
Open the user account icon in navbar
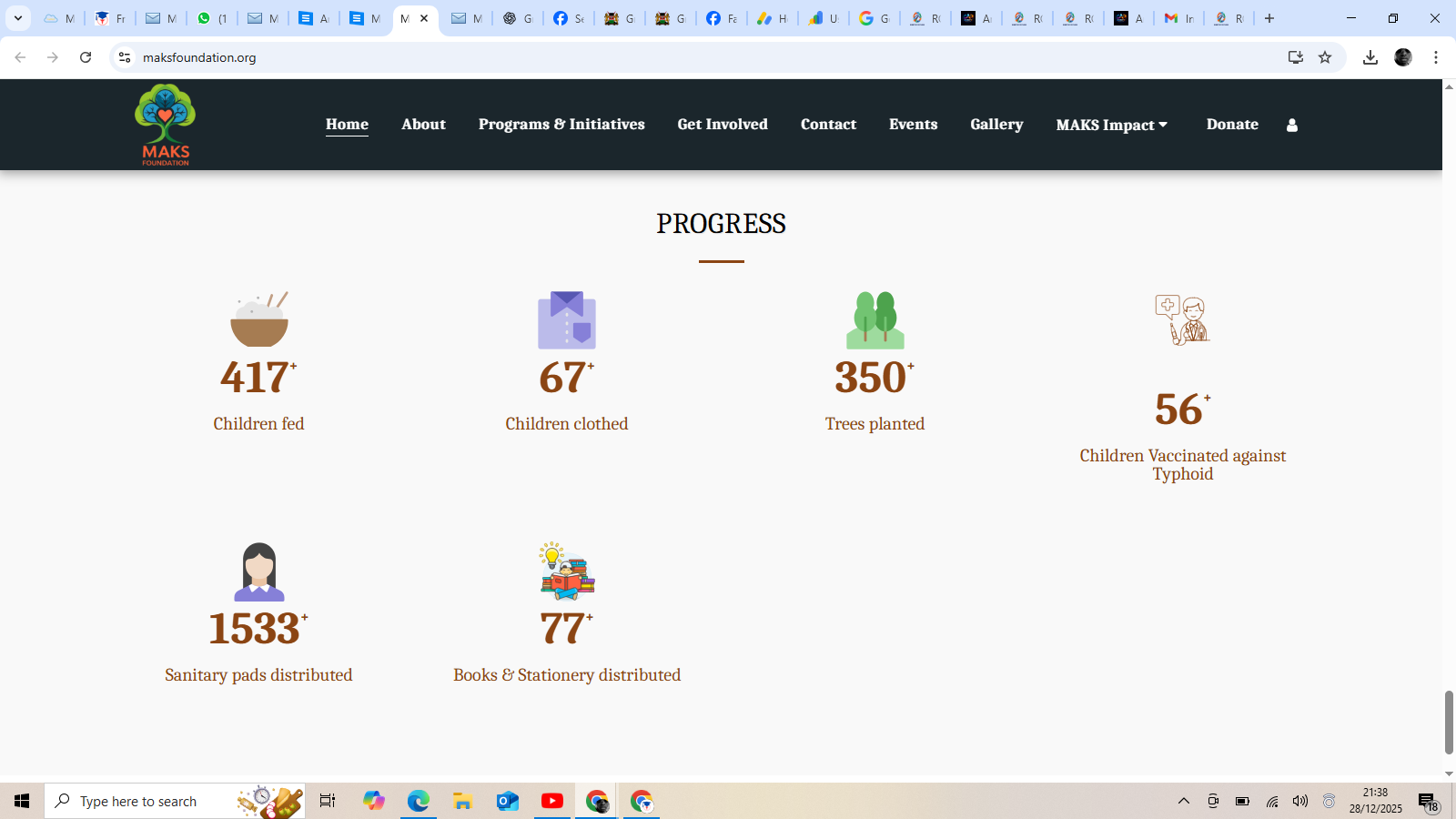[x=1291, y=126]
